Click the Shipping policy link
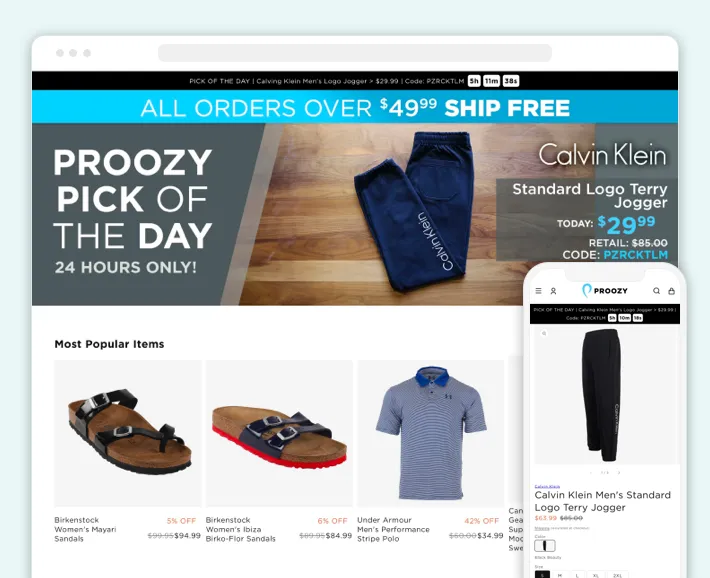 (x=542, y=528)
